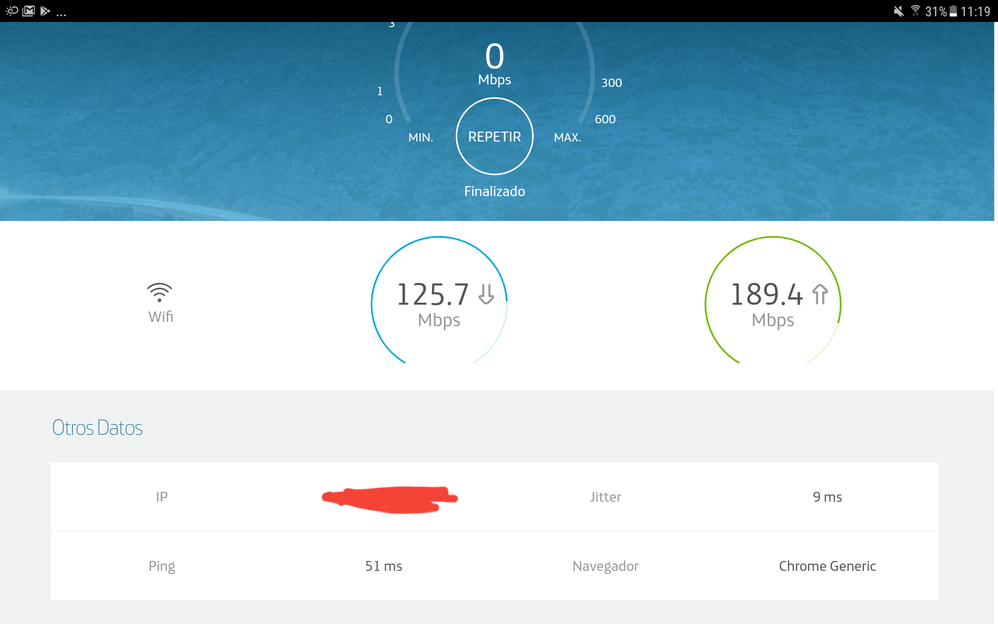Select the Chrome Generic browser value
Image resolution: width=998 pixels, height=624 pixels.
(827, 566)
